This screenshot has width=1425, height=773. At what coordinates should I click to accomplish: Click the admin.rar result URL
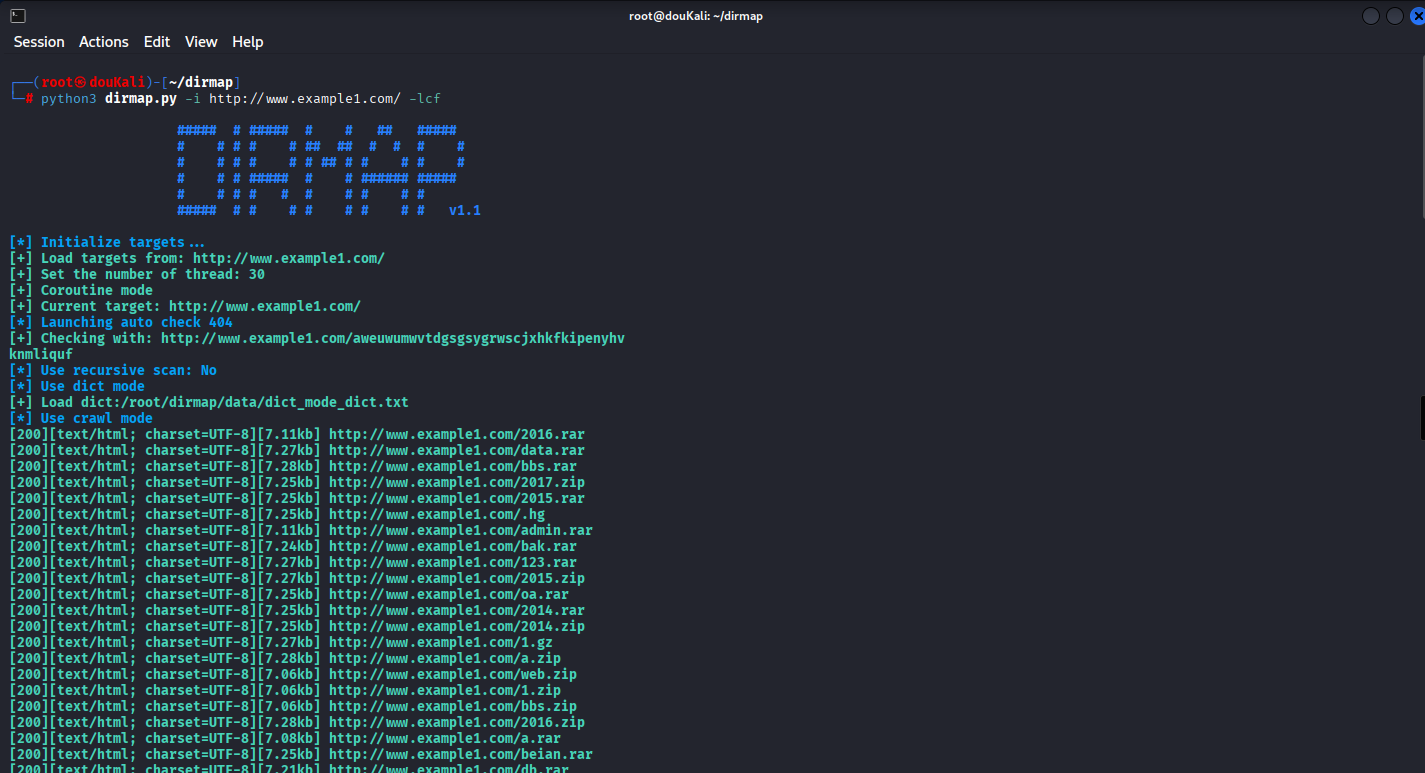460,530
